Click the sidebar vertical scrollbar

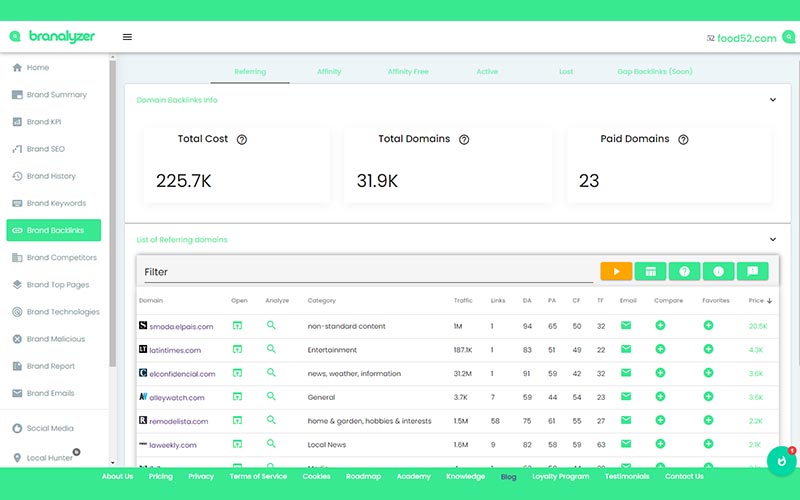click(x=113, y=213)
